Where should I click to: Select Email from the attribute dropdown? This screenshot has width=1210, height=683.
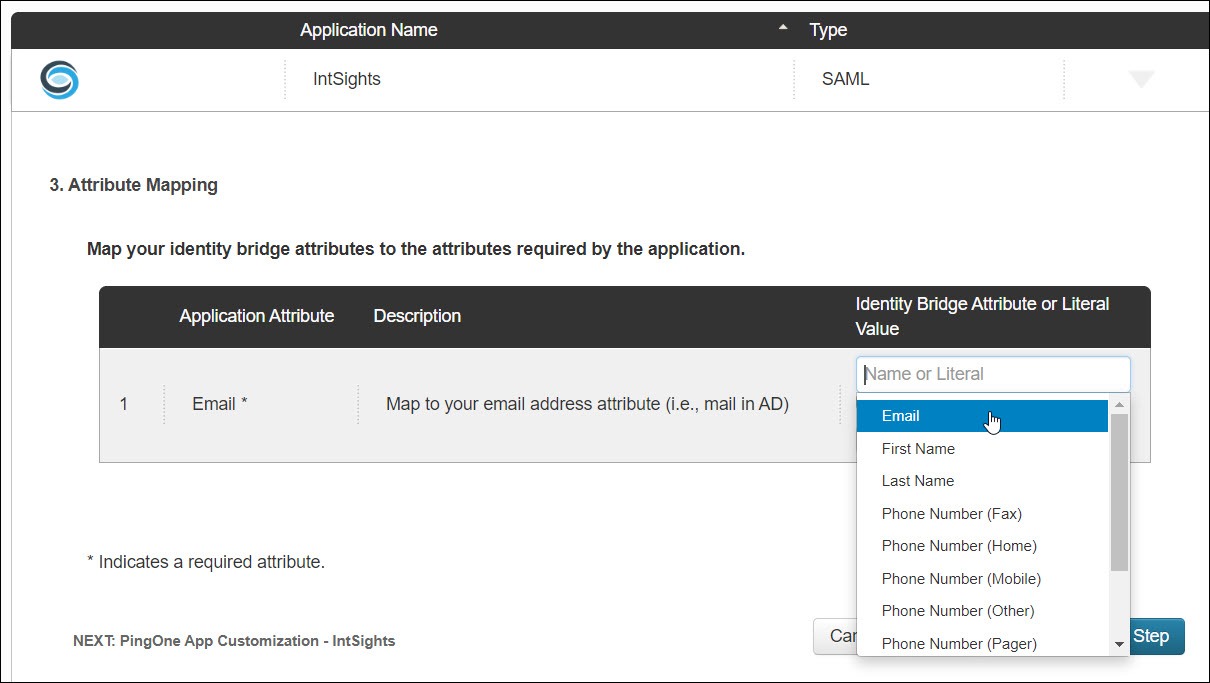[x=901, y=416]
